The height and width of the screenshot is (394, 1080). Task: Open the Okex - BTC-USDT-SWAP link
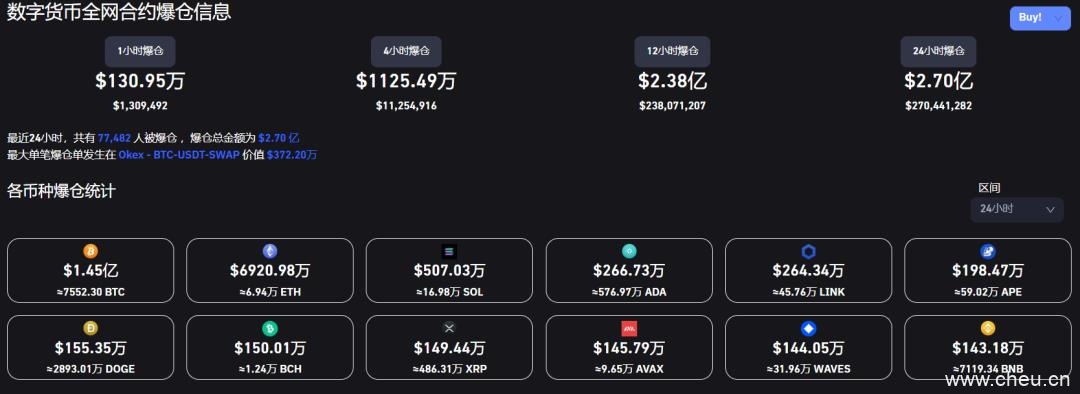[x=179, y=155]
